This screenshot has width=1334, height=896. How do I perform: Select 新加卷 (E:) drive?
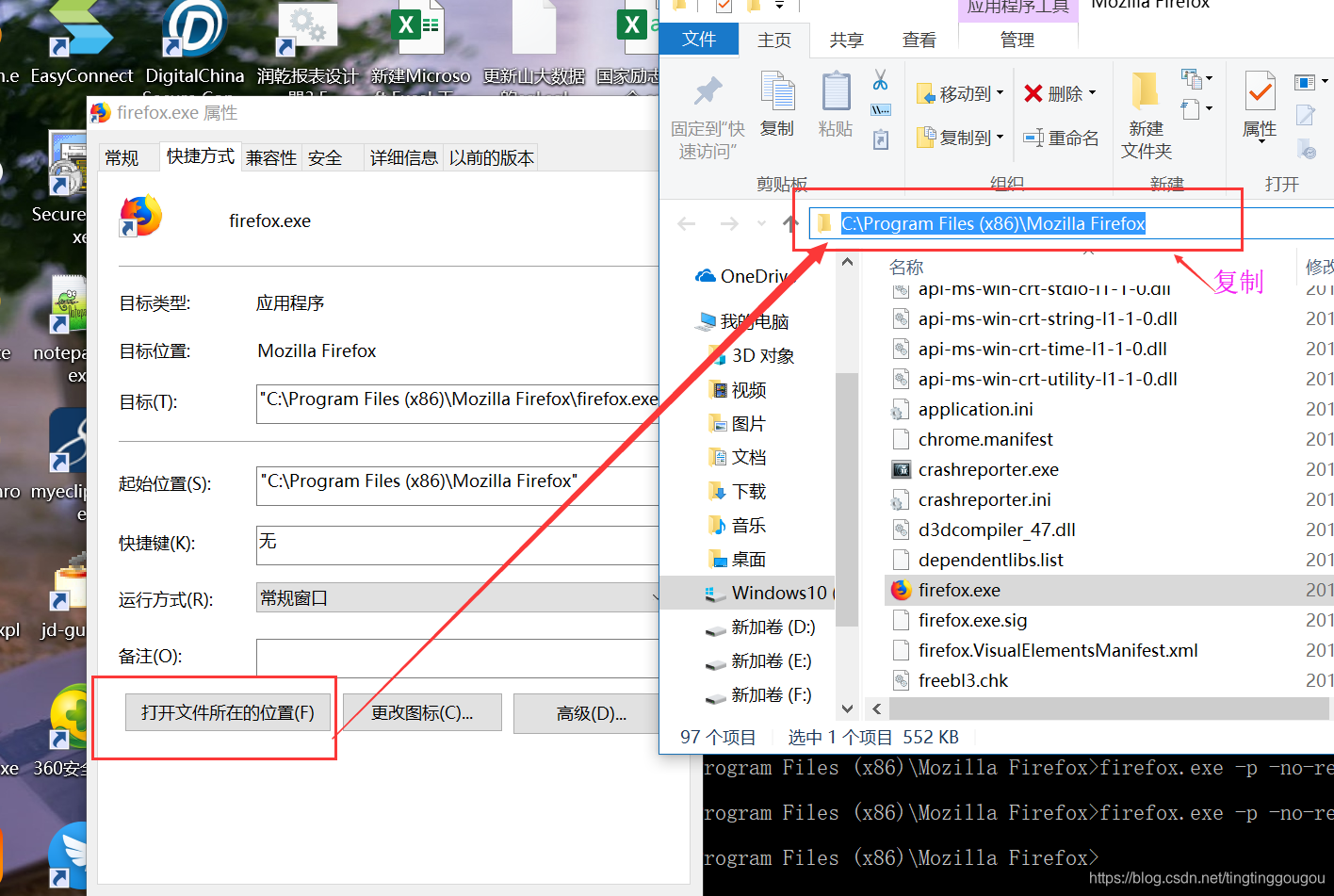tap(759, 660)
